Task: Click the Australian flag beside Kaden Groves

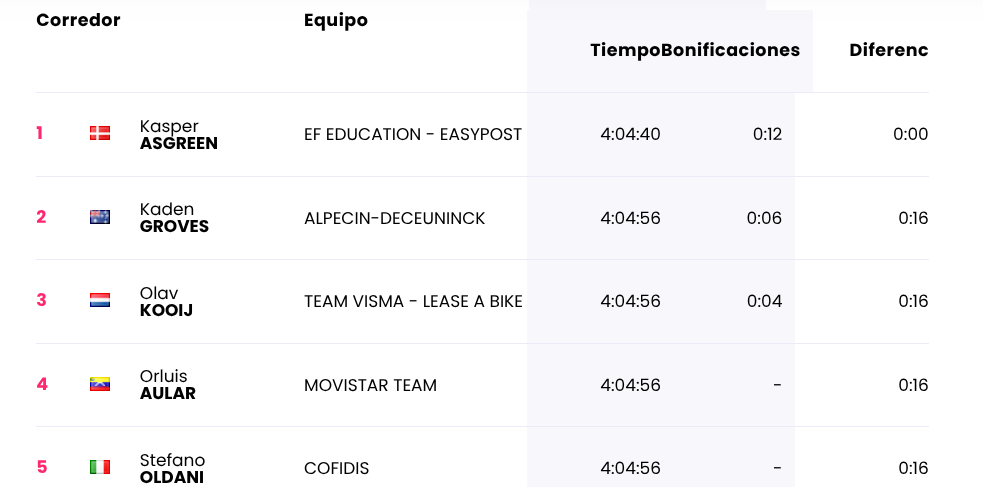Action: tap(100, 217)
